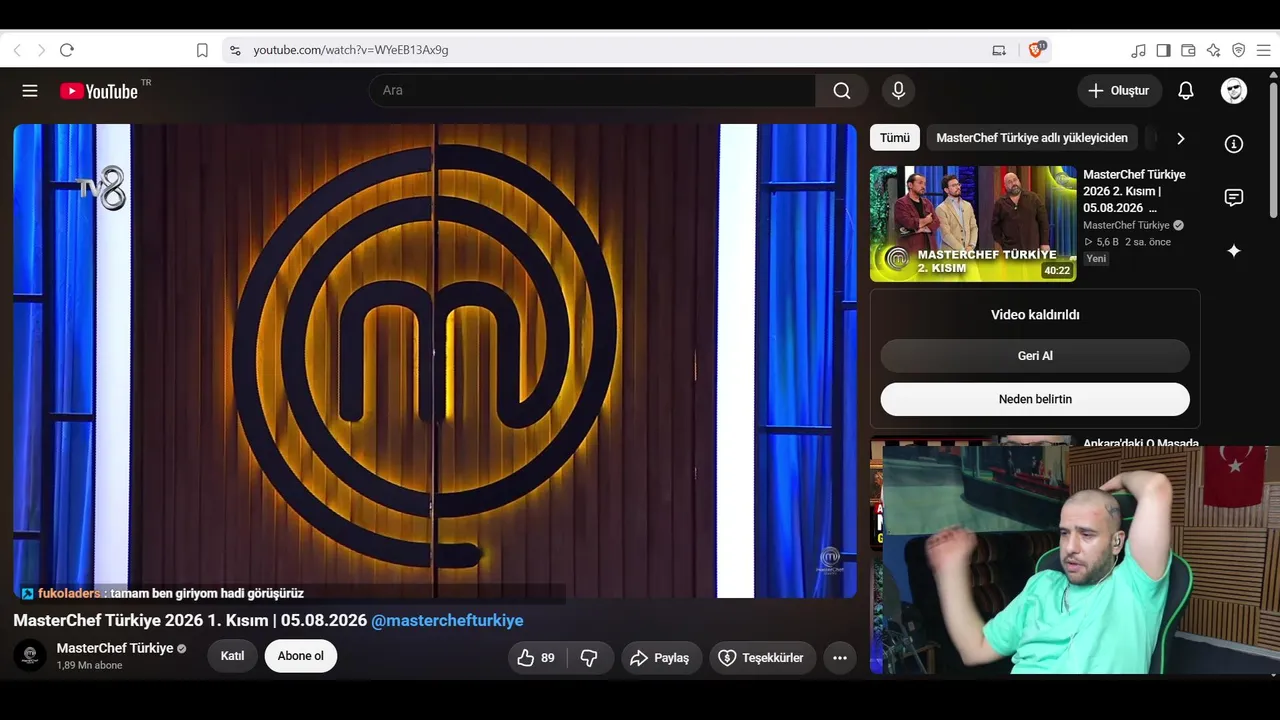Click the main video player
Image resolution: width=1280 pixels, height=720 pixels.
[435, 361]
